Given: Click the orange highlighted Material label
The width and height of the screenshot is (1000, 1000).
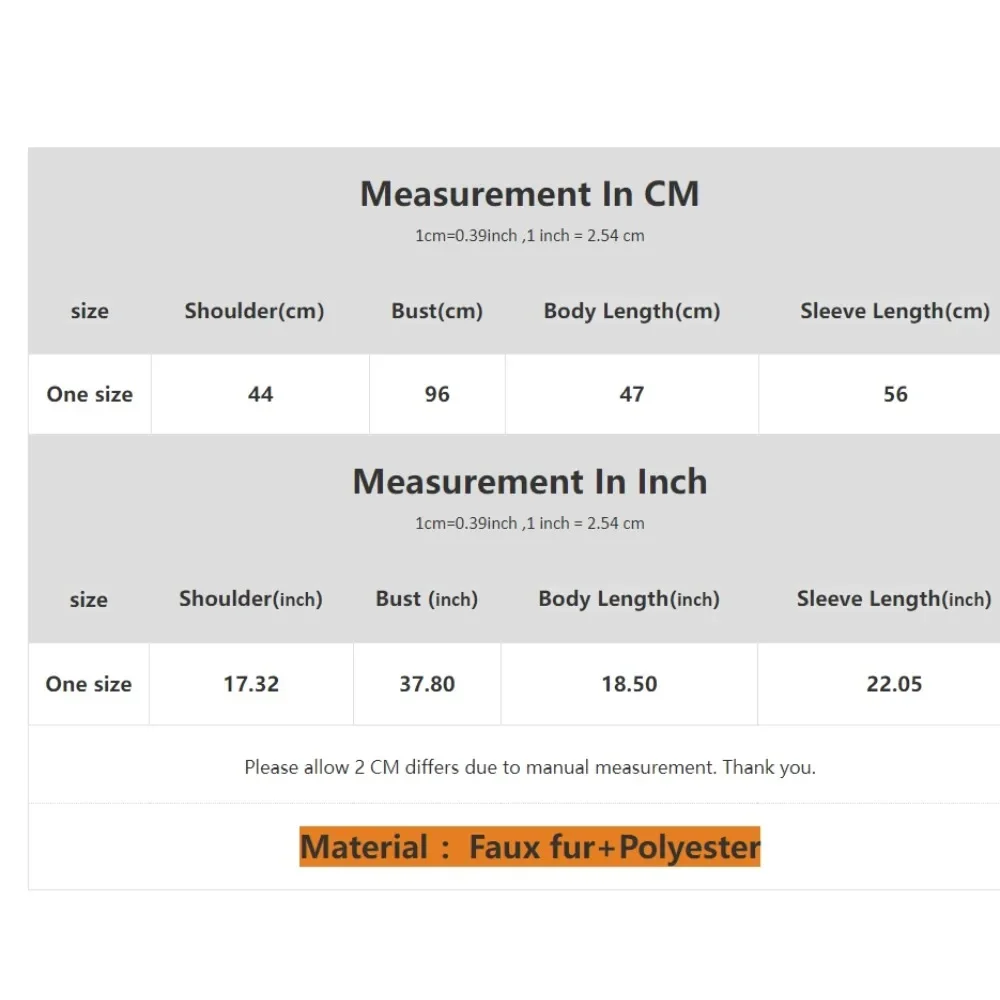Looking at the screenshot, I should (x=530, y=847).
